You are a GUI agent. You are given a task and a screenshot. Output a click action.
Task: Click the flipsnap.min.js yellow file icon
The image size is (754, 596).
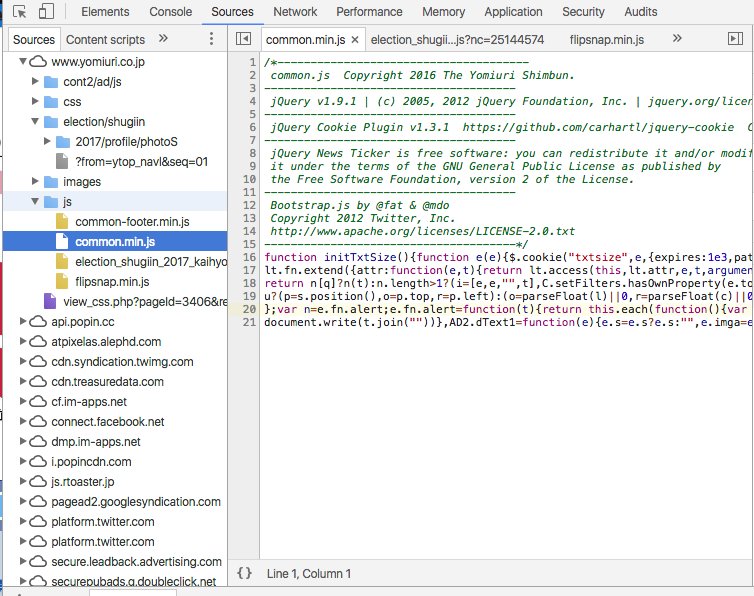pyautogui.click(x=62, y=281)
